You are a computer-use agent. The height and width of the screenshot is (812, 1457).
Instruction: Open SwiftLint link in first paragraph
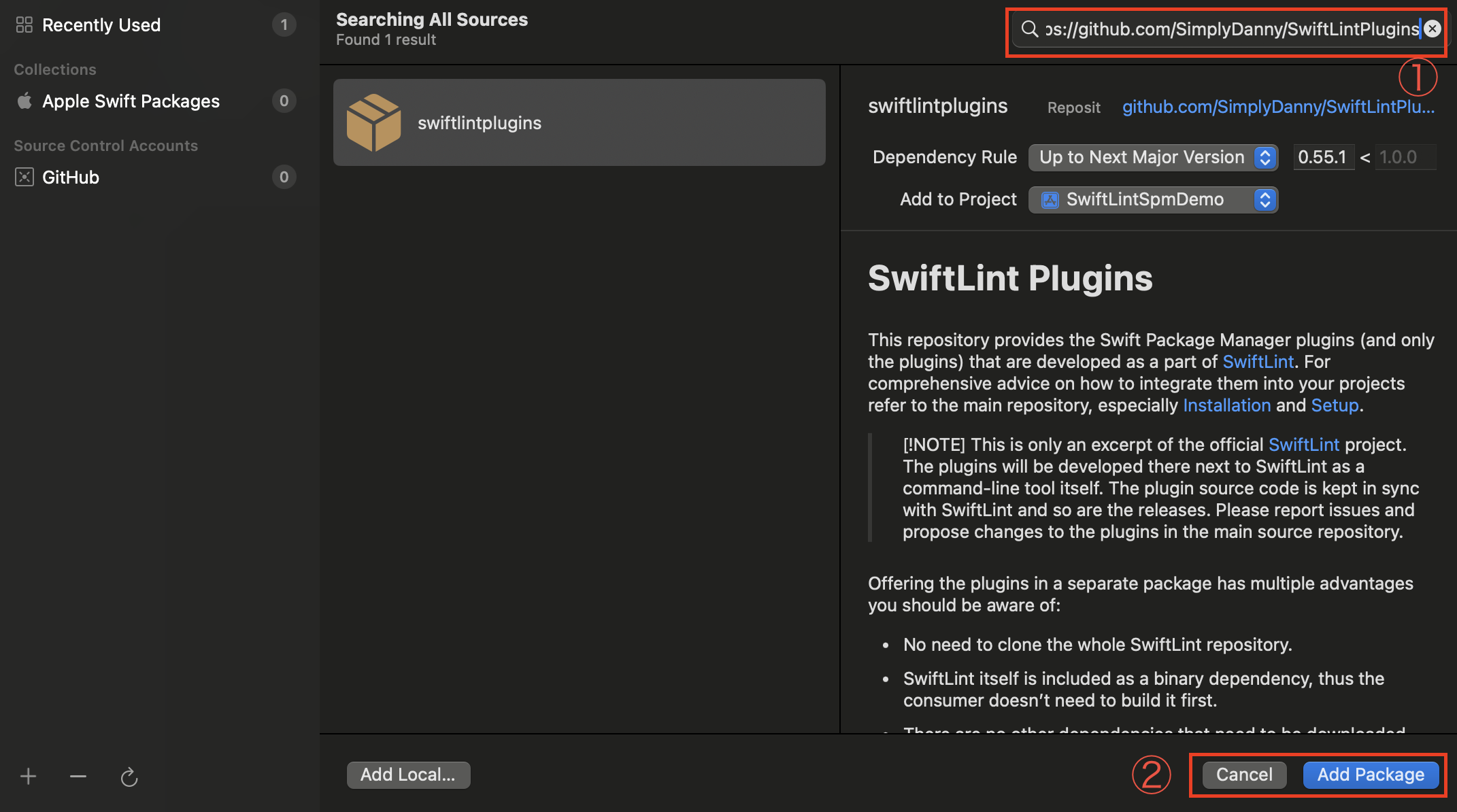click(x=1258, y=362)
